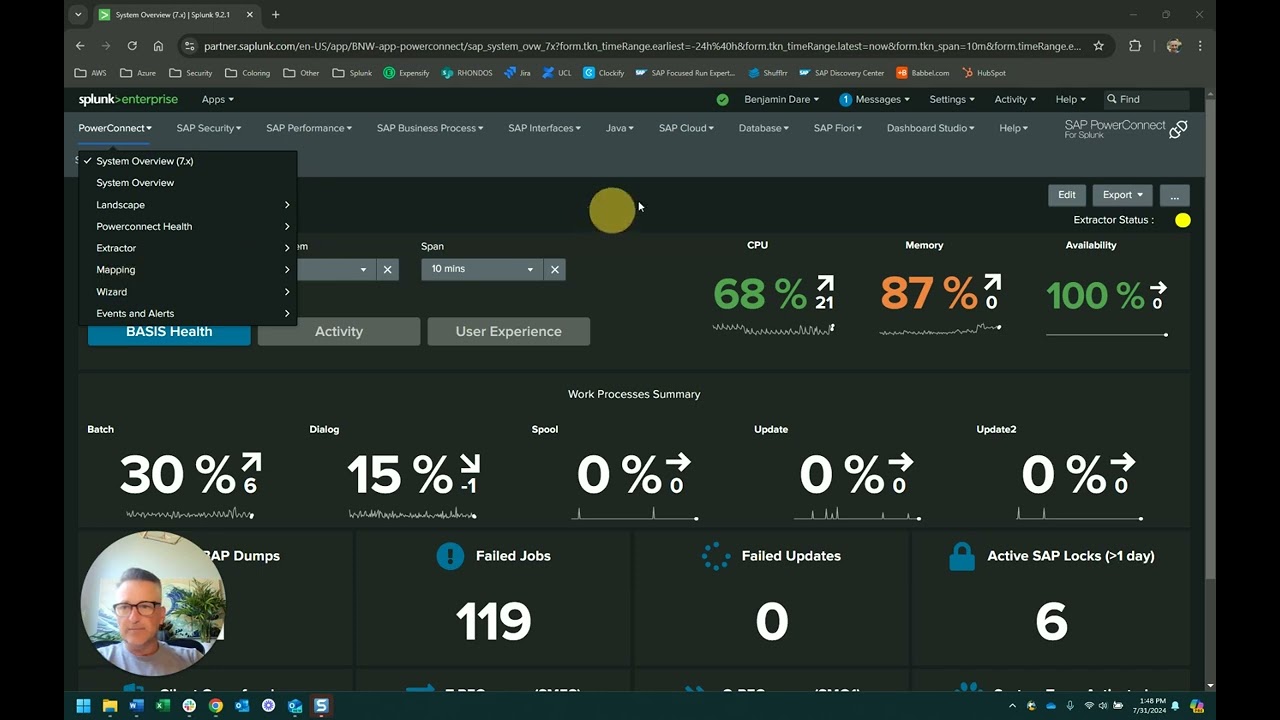Image resolution: width=1280 pixels, height=720 pixels.
Task: Open the Java menu
Action: [620, 128]
